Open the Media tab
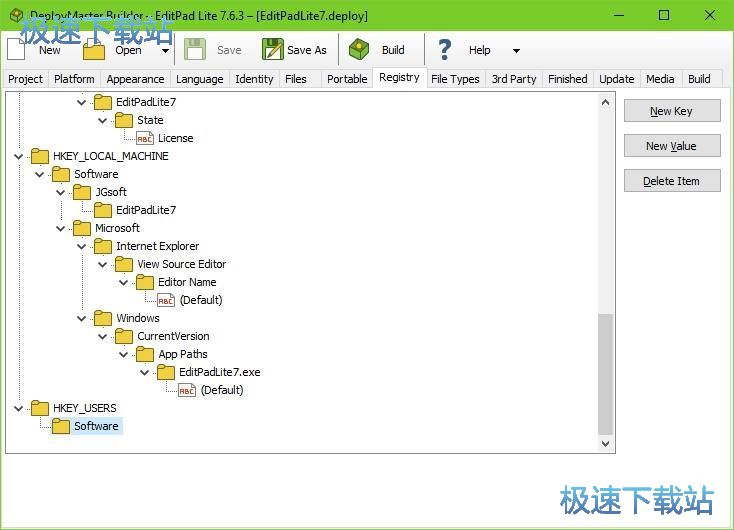The width and height of the screenshot is (734, 530). tap(660, 79)
